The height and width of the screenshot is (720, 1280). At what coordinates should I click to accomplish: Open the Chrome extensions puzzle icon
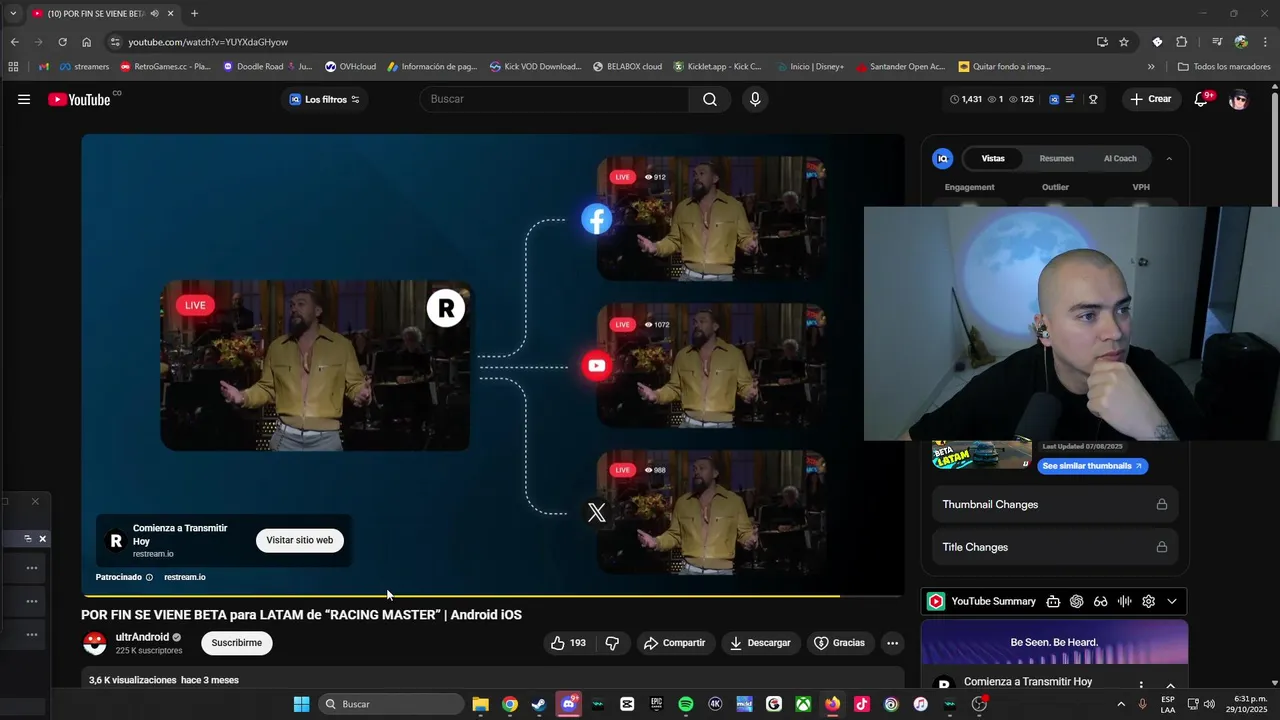1181,42
